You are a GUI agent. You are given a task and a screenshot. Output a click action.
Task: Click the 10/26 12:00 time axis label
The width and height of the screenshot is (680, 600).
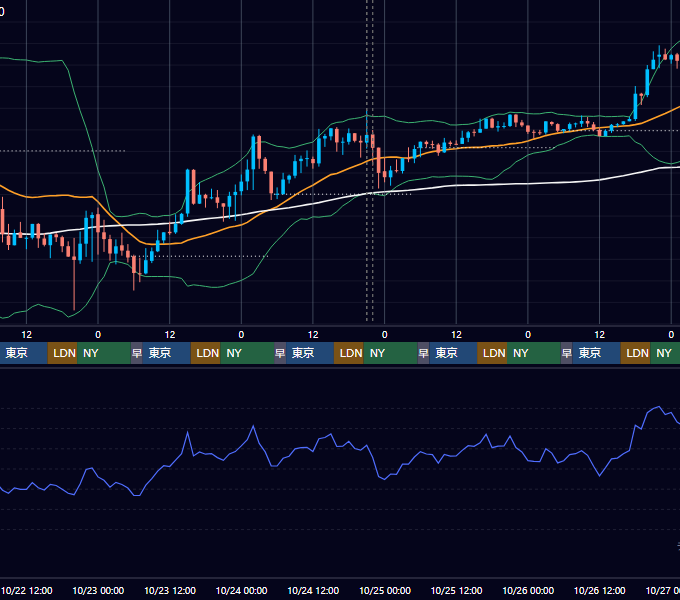coord(600,590)
